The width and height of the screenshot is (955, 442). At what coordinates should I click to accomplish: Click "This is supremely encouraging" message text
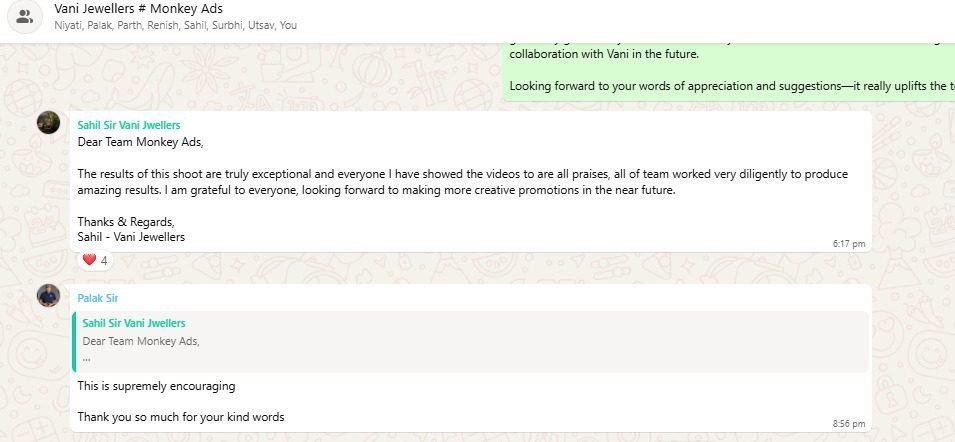[x=156, y=386]
